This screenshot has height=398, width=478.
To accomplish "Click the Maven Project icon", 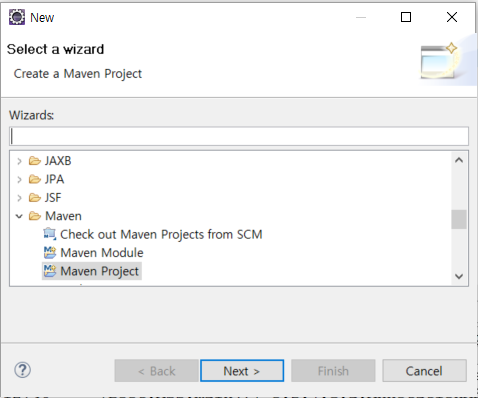I will tap(50, 271).
